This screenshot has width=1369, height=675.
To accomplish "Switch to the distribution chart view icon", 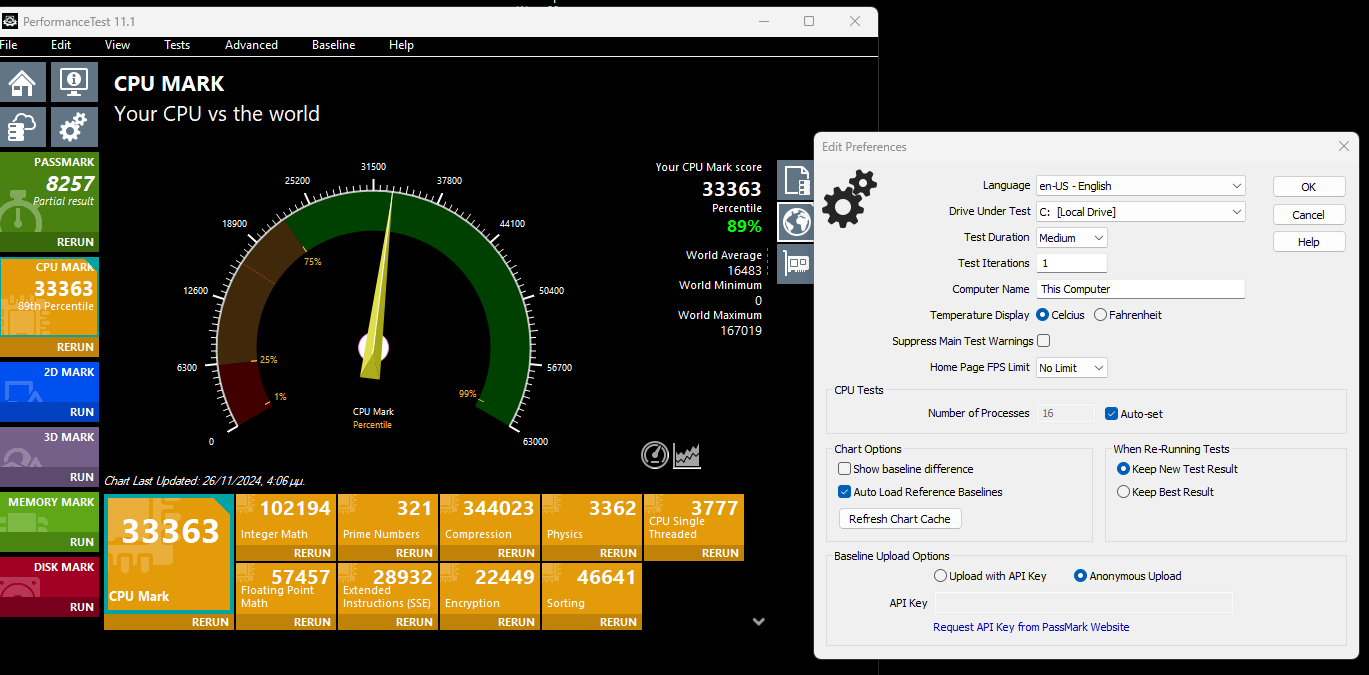I will click(687, 455).
